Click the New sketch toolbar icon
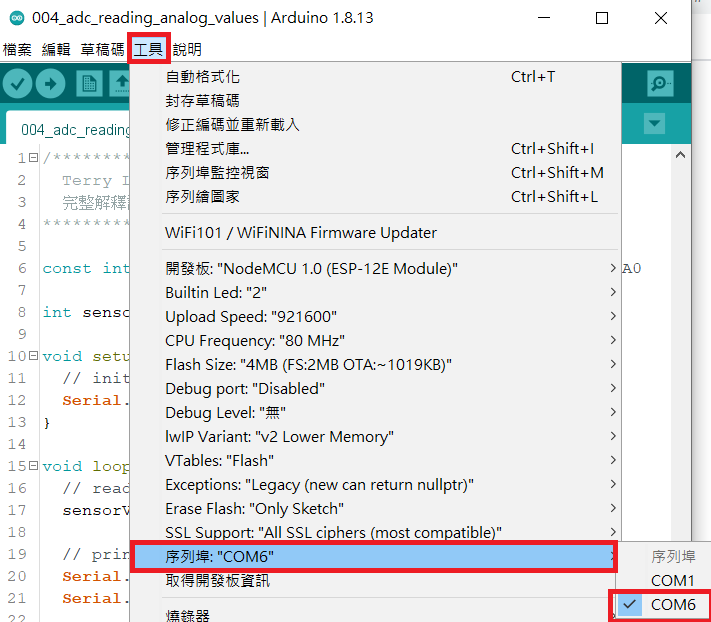711x622 pixels. tap(89, 84)
